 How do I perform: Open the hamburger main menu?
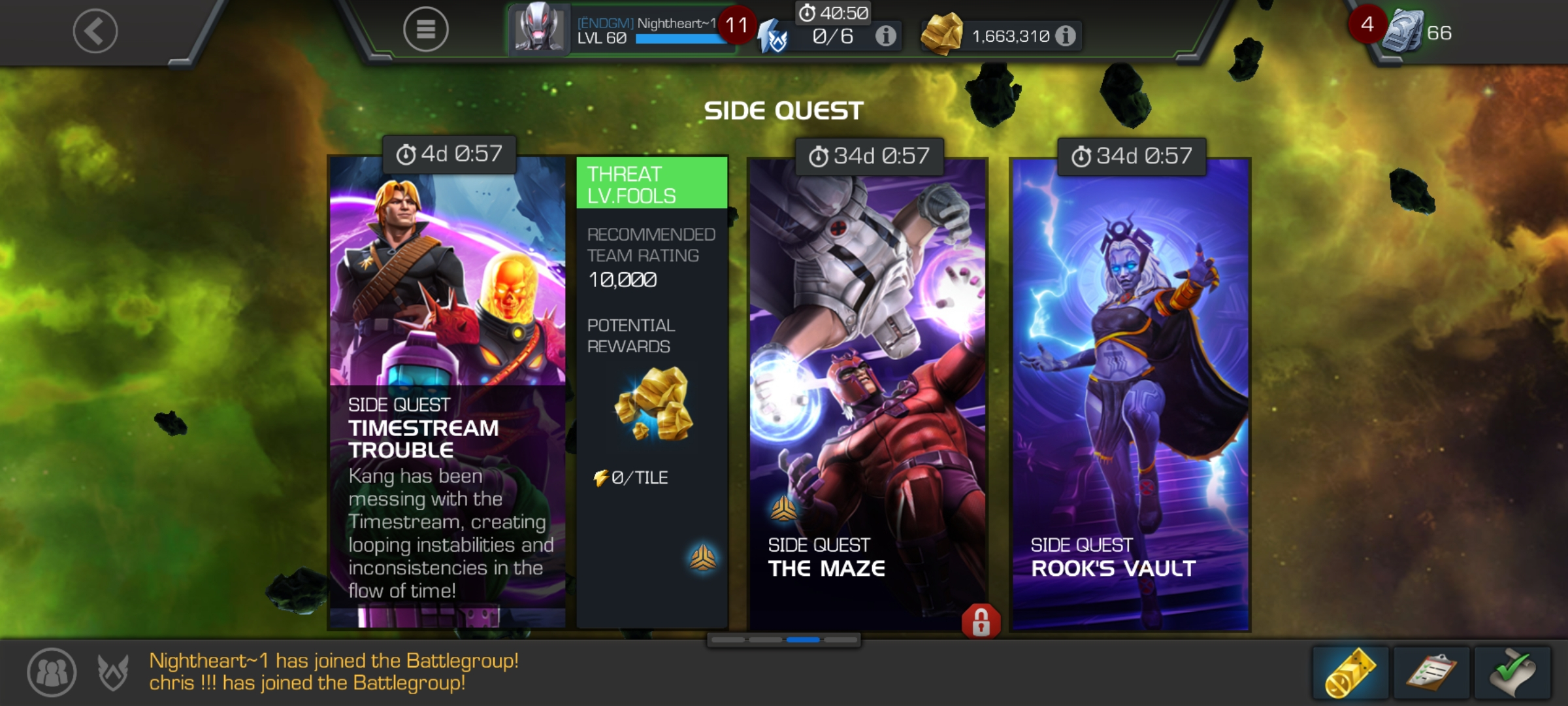pos(425,29)
